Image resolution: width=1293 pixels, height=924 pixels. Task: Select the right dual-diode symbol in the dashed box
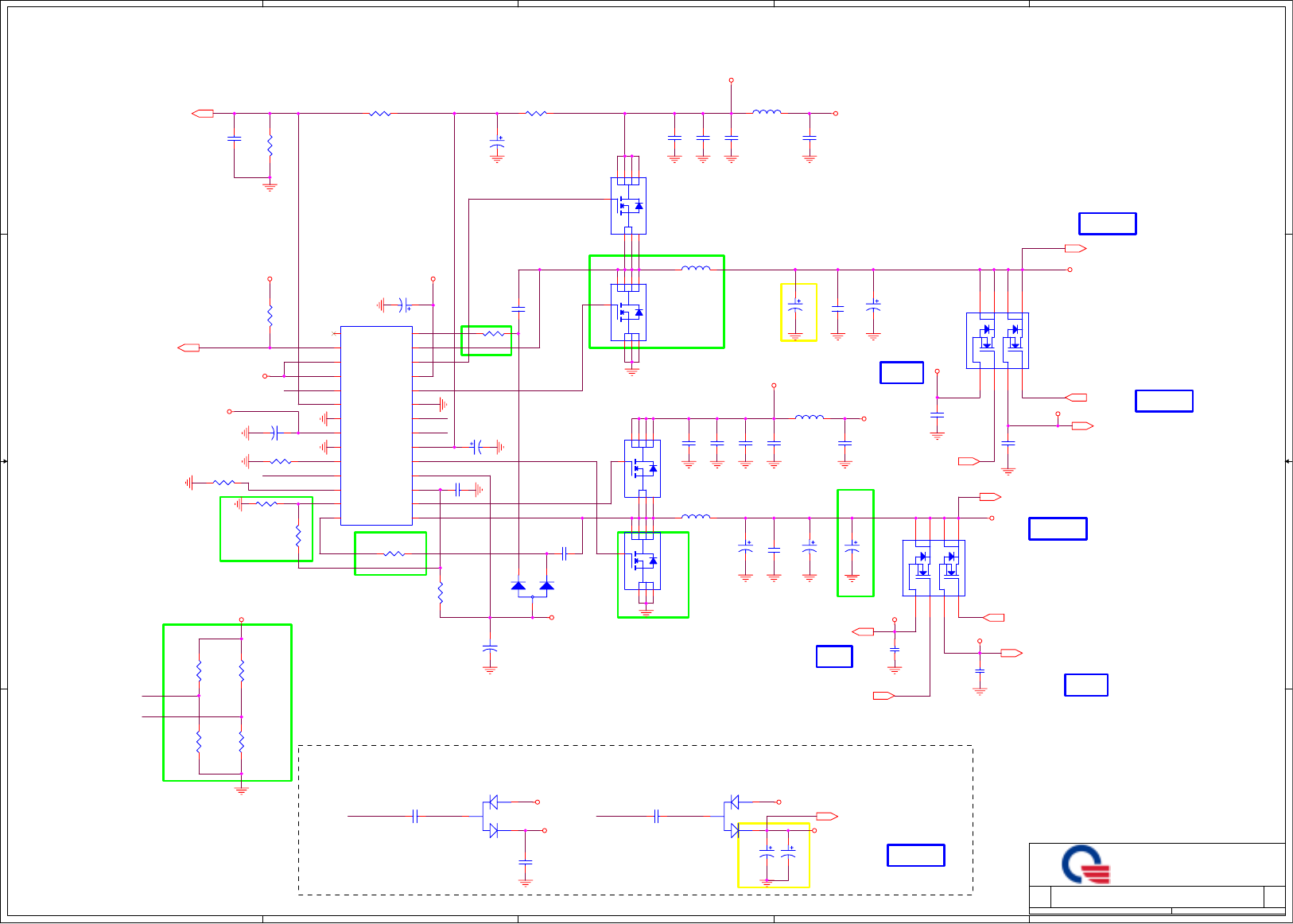coord(733,816)
